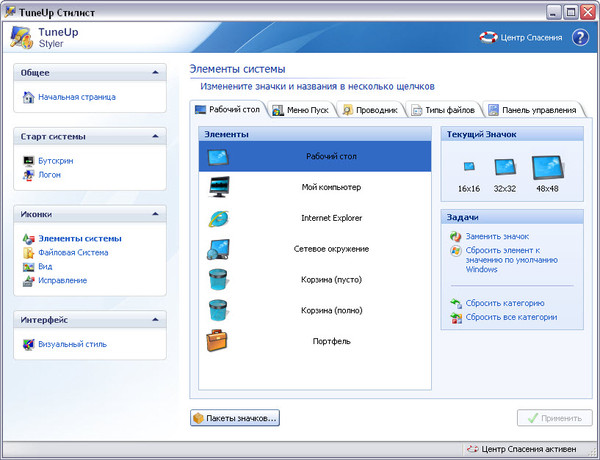Viewport: 600px width, 460px height.
Task: Click the lifebuoy icon in the status bar
Action: [x=473, y=449]
